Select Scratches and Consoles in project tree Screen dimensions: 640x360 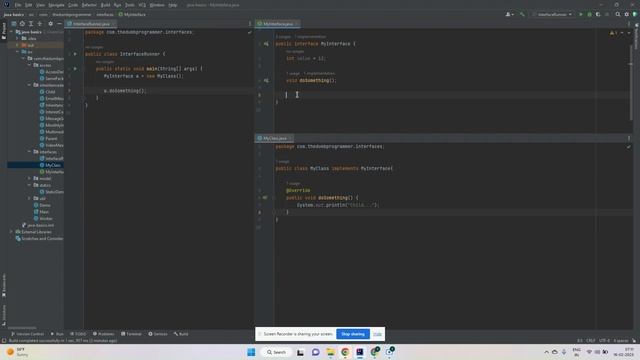coord(39,238)
